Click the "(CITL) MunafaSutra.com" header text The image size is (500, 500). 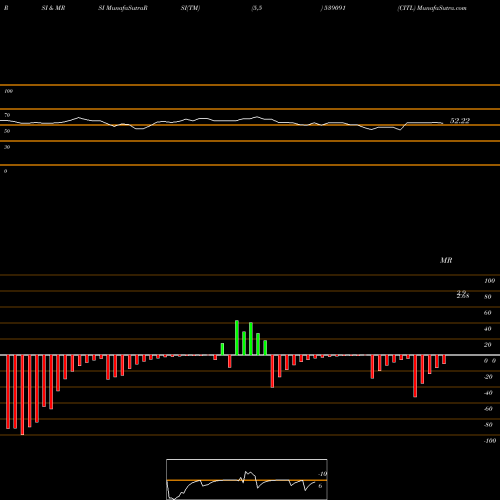pos(432,8)
